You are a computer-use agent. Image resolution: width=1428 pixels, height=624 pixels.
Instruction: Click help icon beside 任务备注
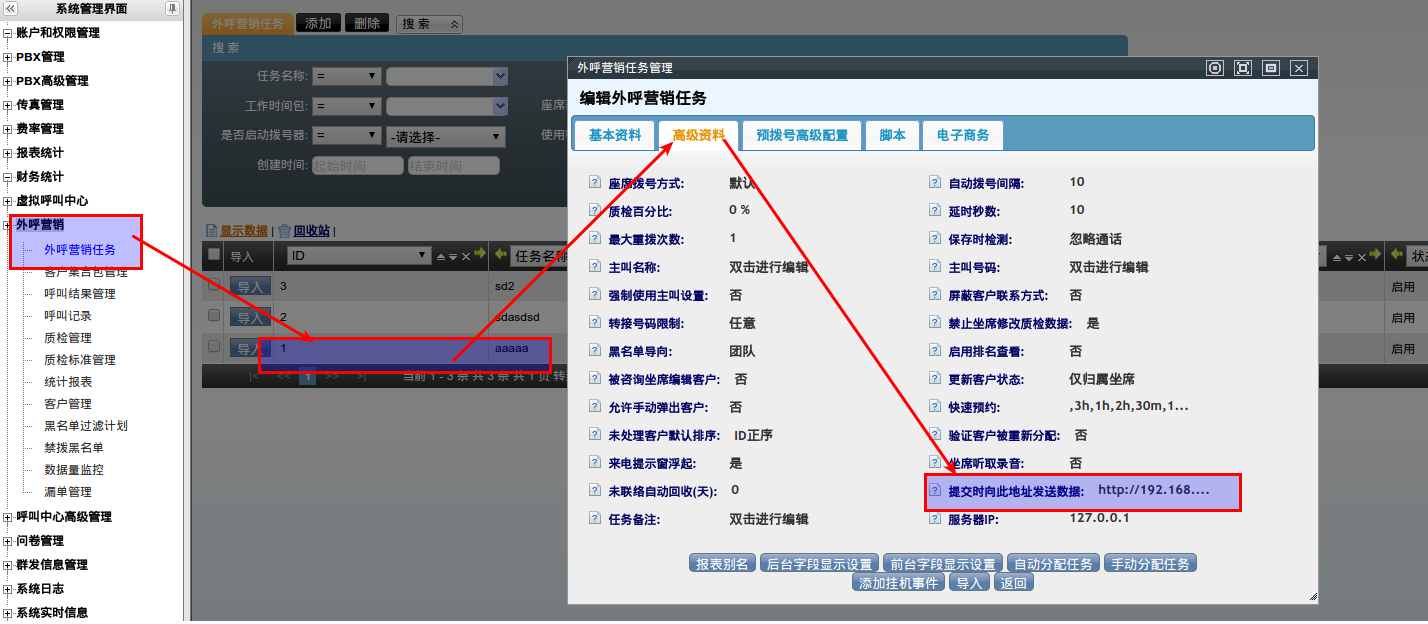pos(595,519)
